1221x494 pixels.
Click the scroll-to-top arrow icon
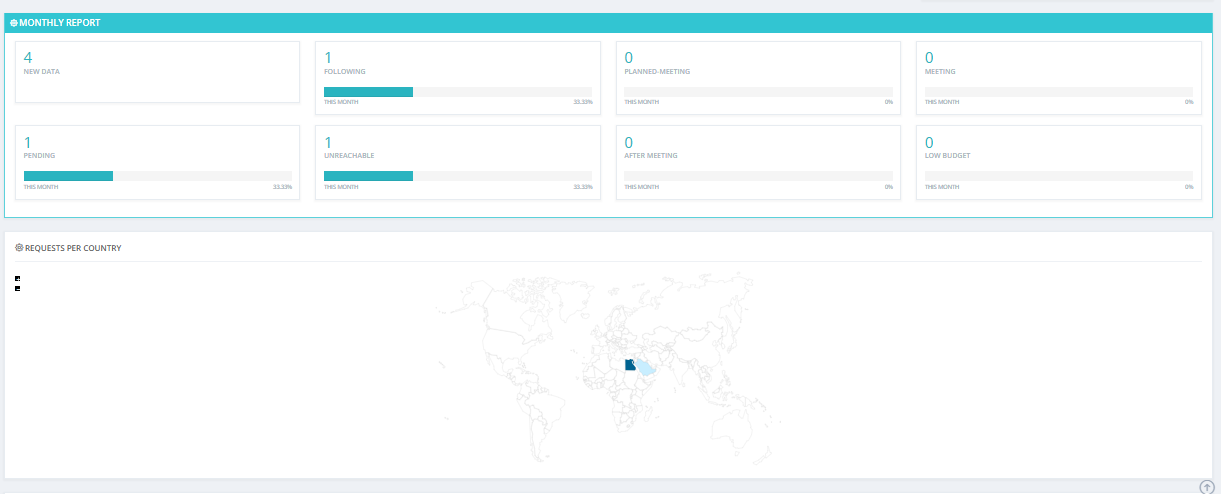point(1206,487)
